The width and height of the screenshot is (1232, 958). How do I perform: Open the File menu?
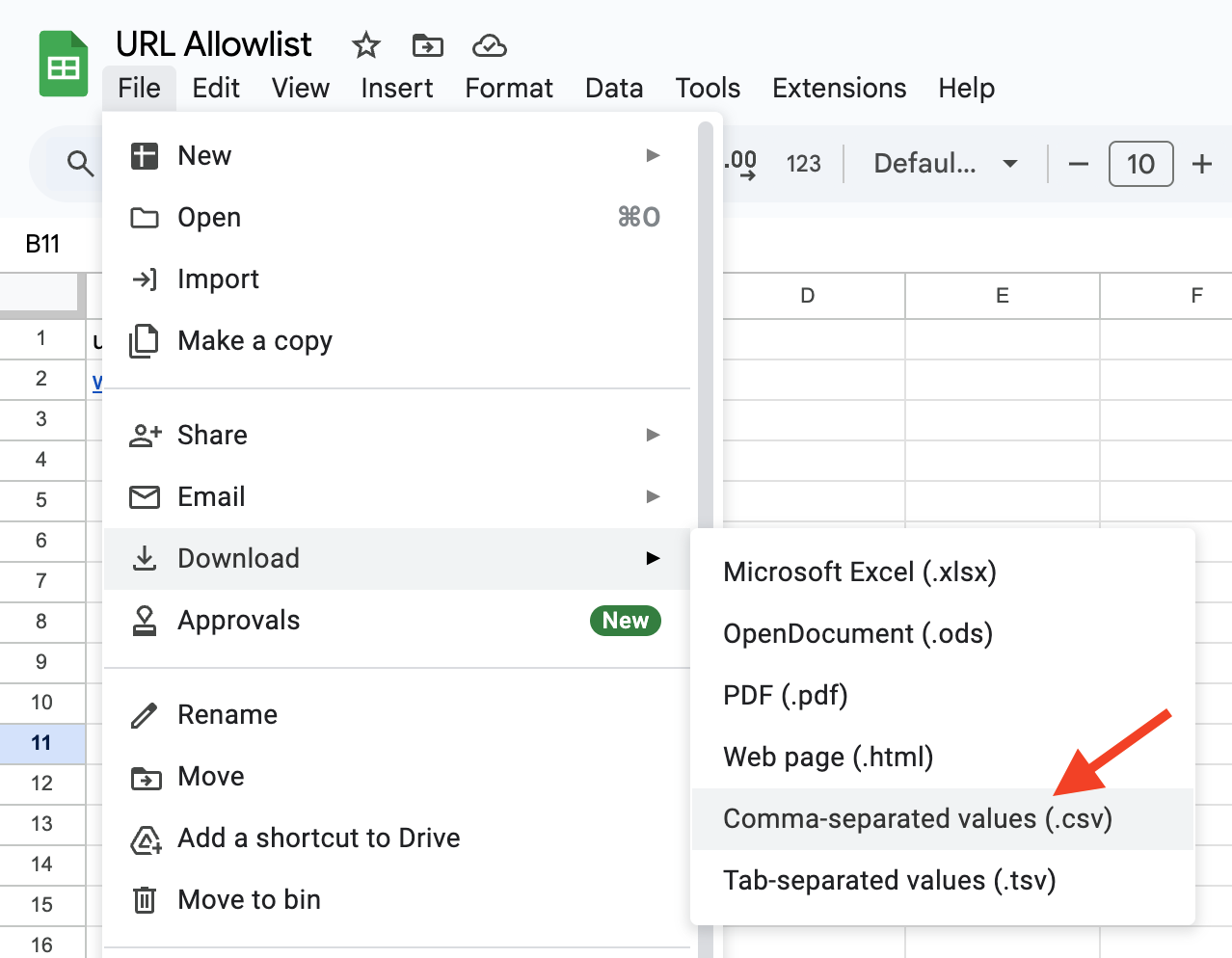click(139, 88)
